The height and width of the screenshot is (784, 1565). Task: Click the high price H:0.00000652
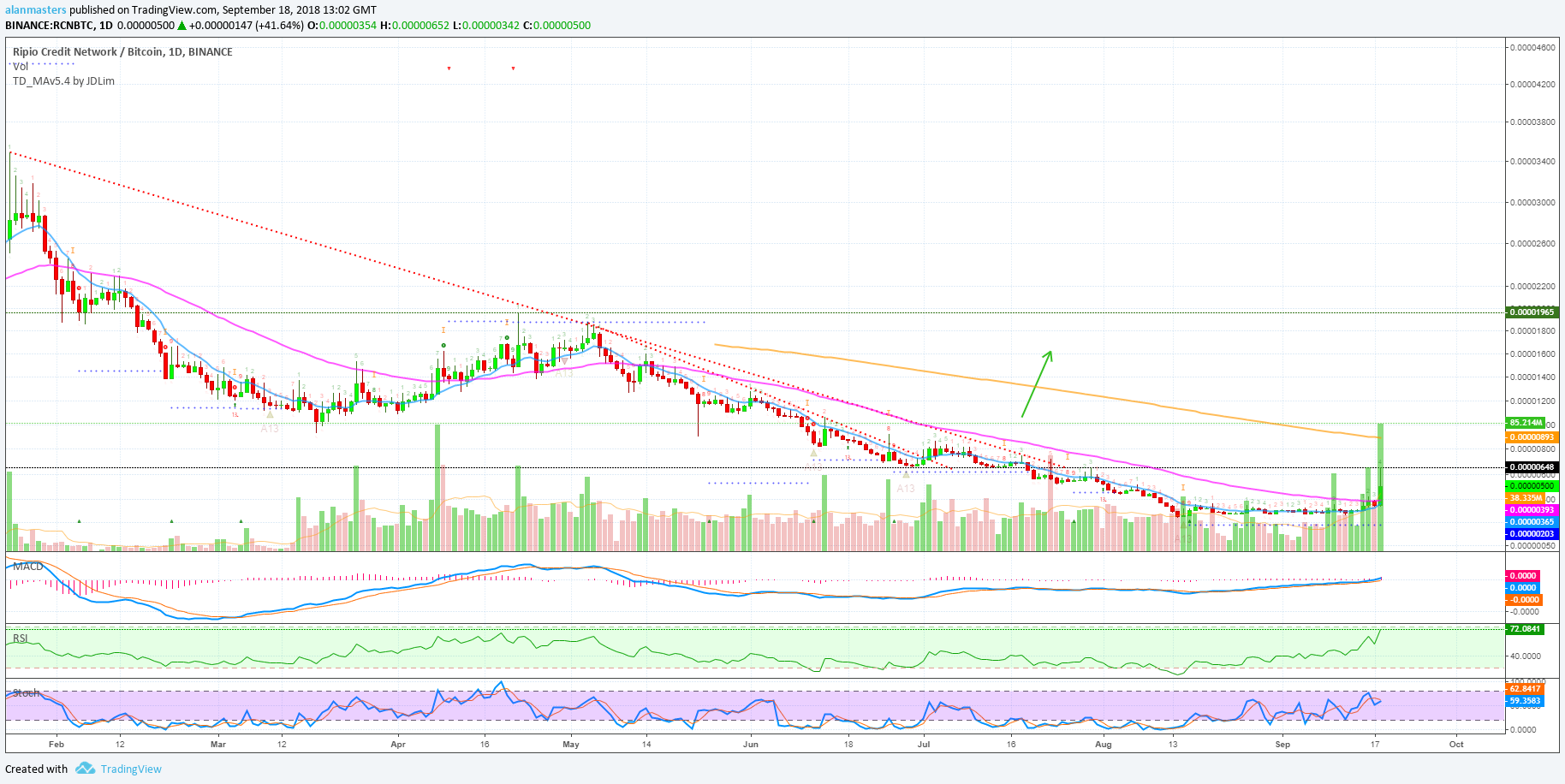pos(414,26)
